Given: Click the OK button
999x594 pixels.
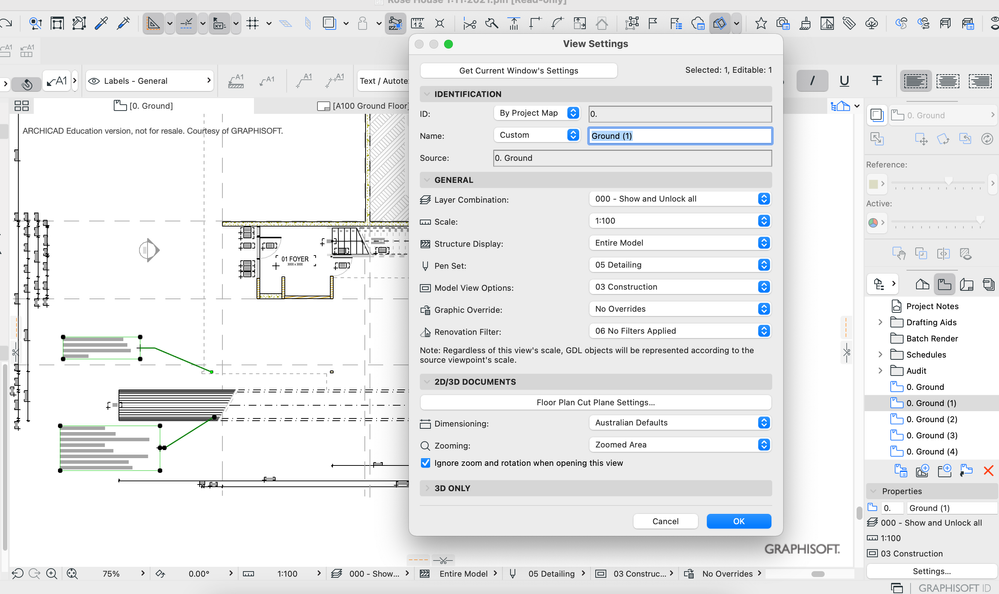Looking at the screenshot, I should 738,521.
